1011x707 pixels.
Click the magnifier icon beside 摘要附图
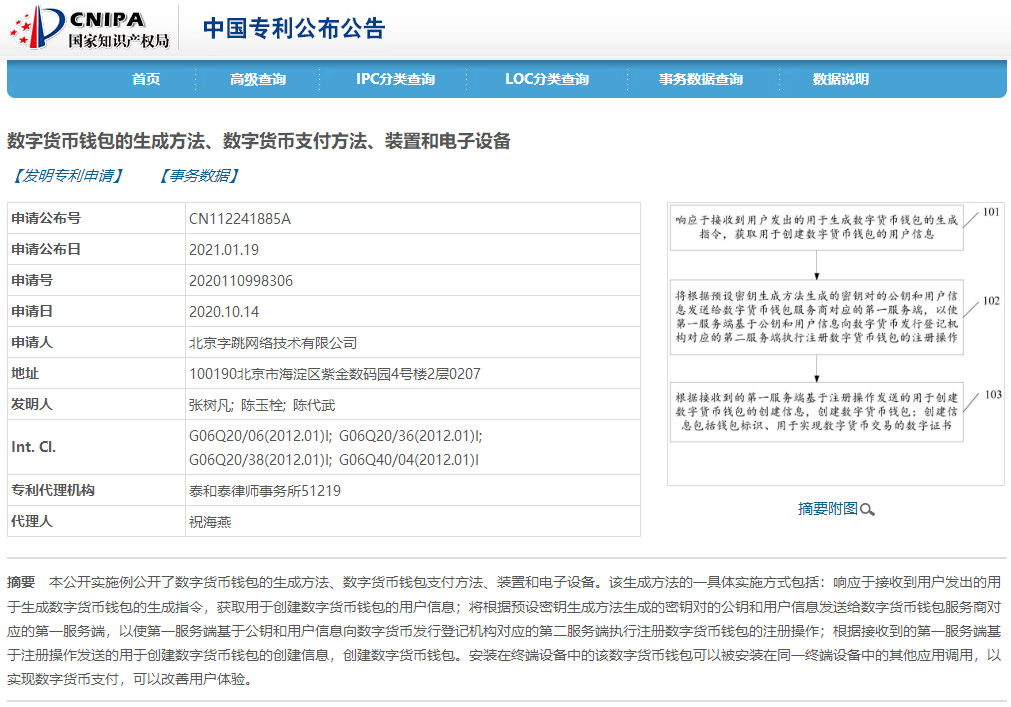click(x=869, y=509)
